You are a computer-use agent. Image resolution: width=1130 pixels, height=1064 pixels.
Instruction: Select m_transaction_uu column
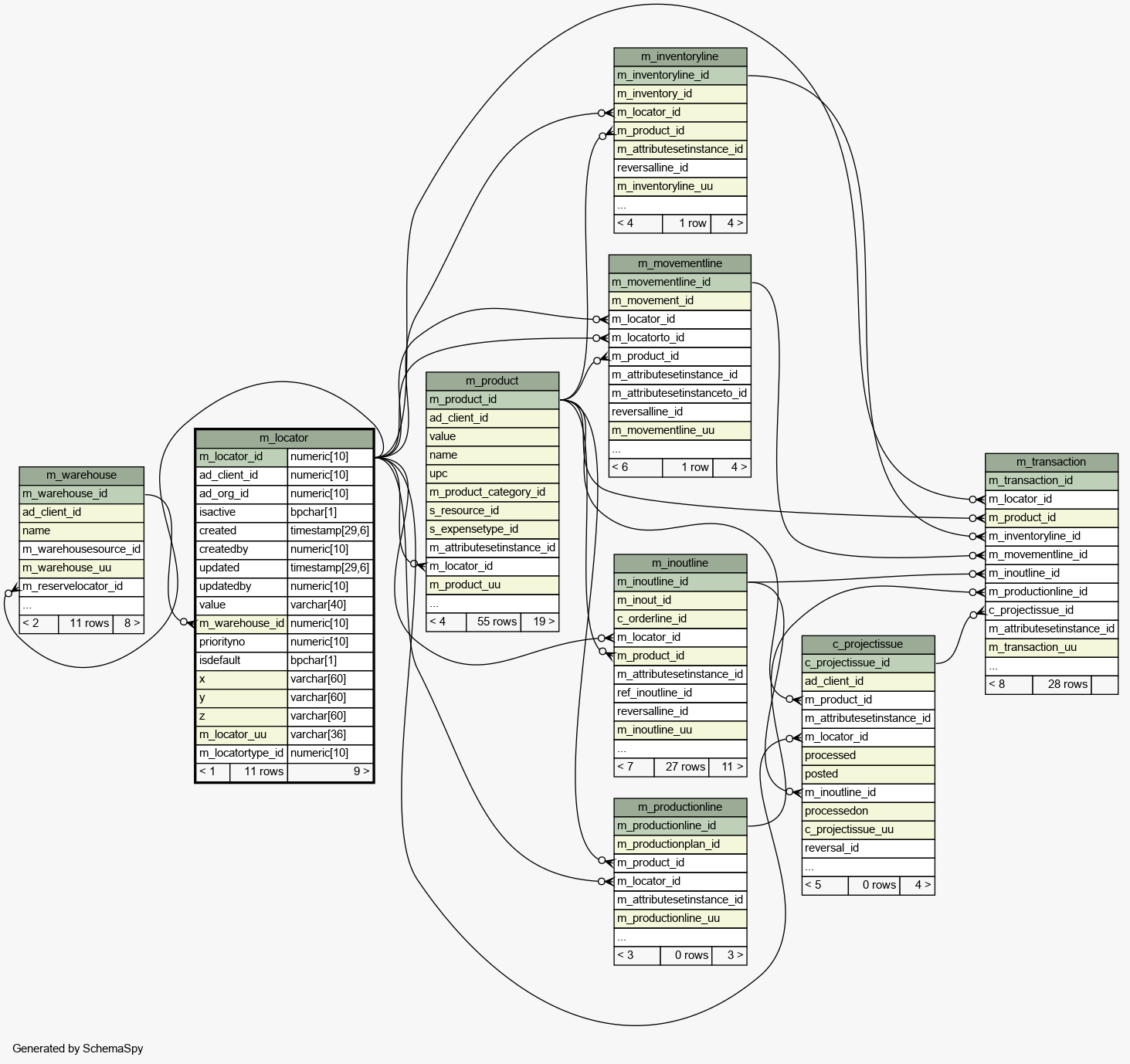1051,647
